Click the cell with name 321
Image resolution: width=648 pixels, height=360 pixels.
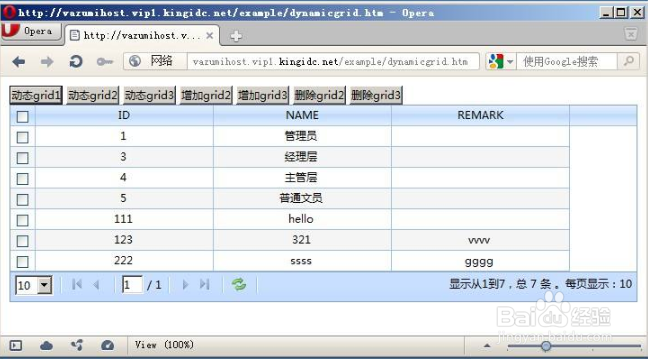click(302, 240)
